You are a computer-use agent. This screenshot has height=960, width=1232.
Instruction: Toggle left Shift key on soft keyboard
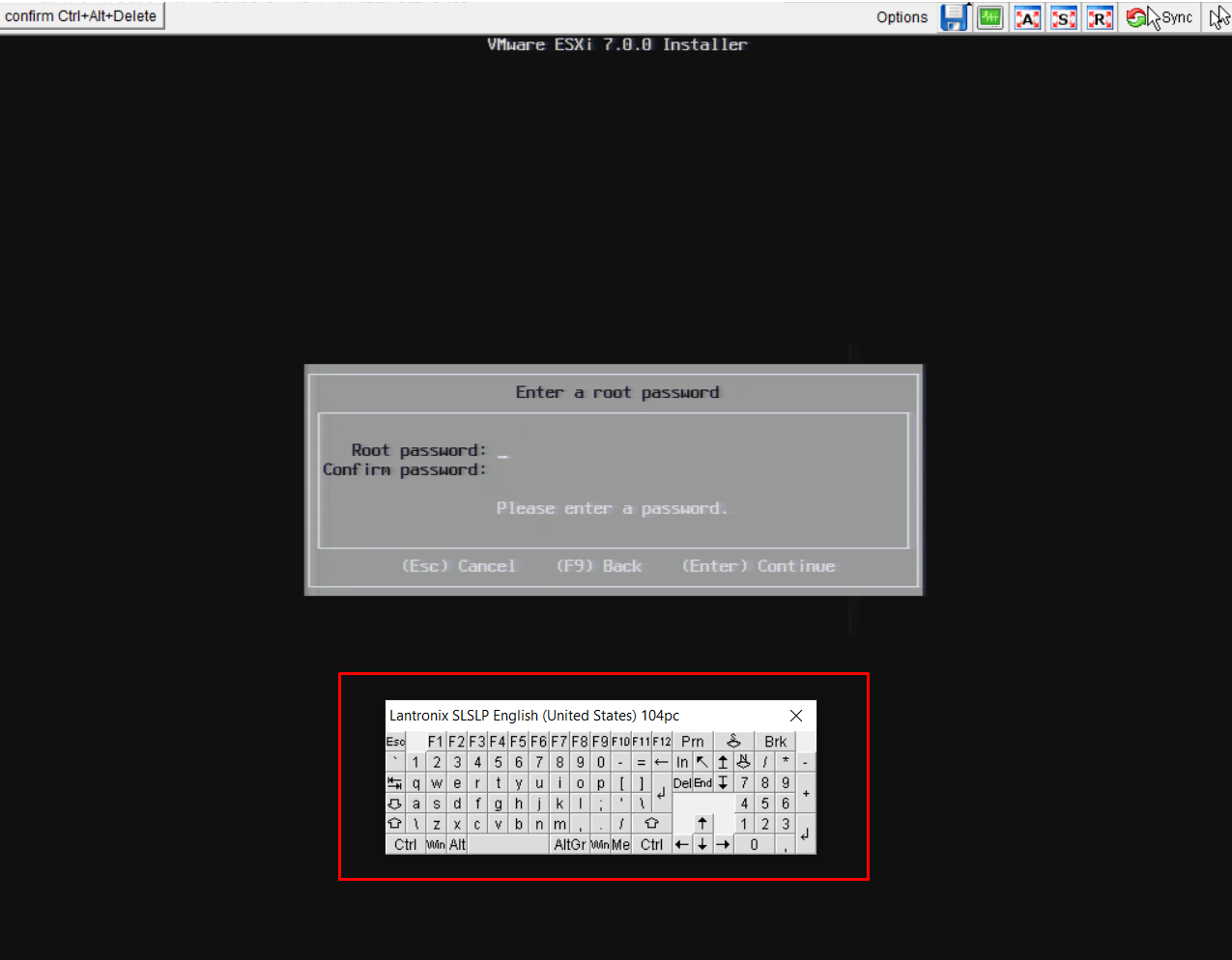pyautogui.click(x=394, y=824)
